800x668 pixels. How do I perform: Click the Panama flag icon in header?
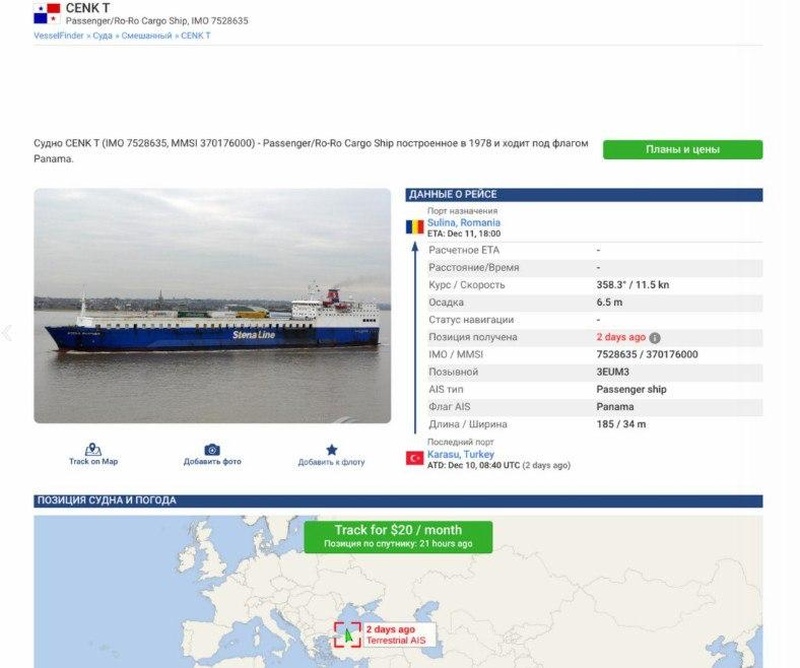coord(47,14)
